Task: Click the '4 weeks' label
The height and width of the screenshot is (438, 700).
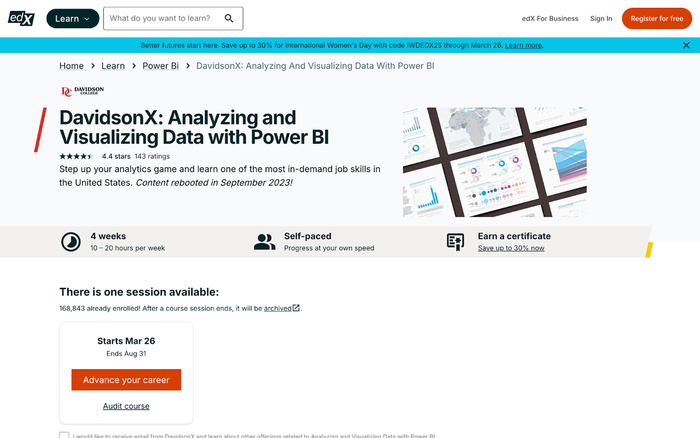Action: 108,236
